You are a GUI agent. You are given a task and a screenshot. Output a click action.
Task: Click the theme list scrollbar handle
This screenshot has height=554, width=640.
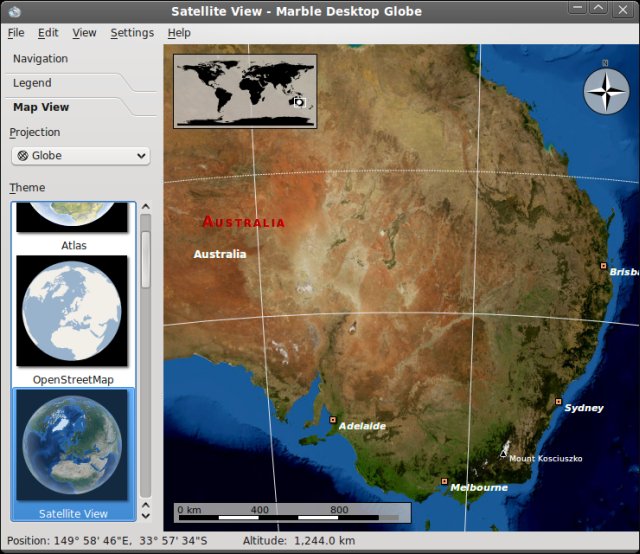tap(146, 259)
